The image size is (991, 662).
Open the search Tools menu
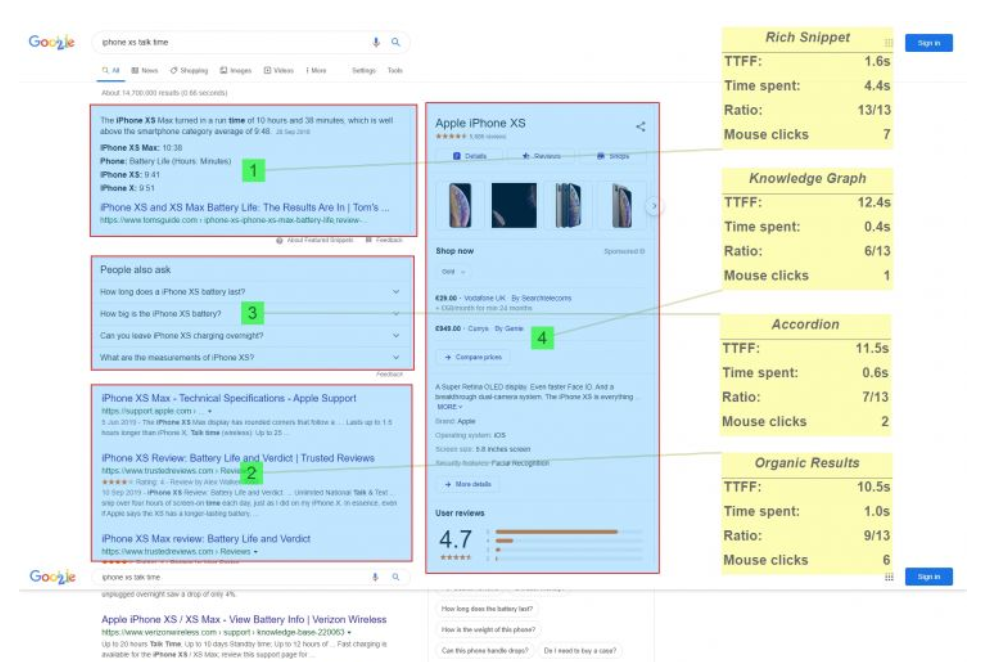[x=395, y=71]
